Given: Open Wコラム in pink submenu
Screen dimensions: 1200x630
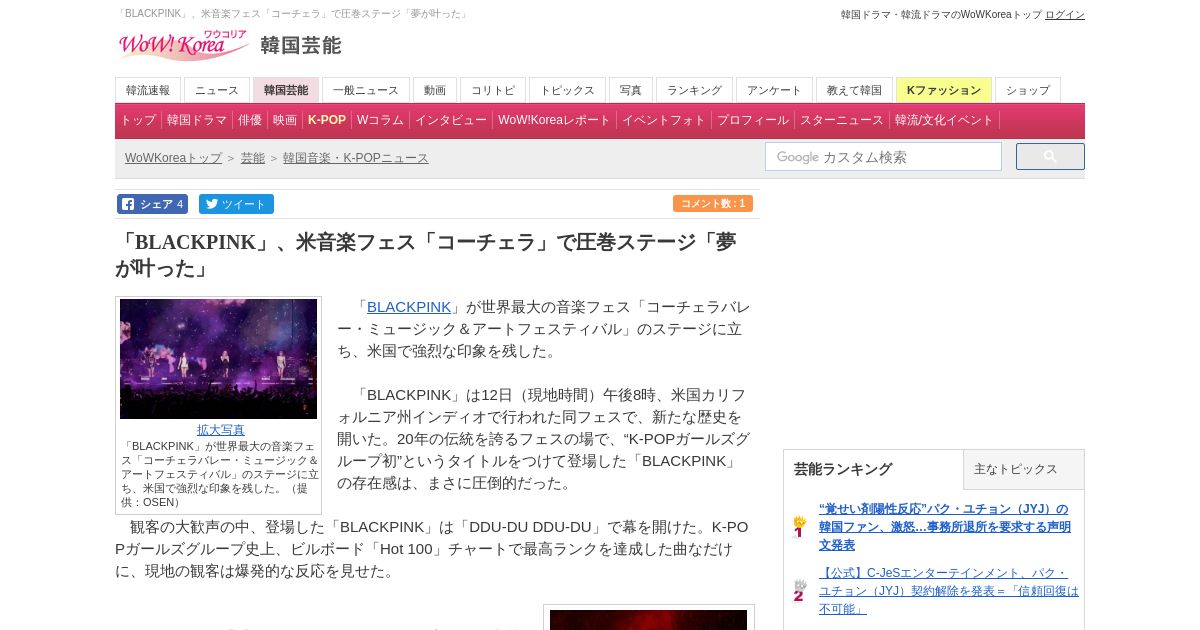Looking at the screenshot, I should pyautogui.click(x=380, y=120).
